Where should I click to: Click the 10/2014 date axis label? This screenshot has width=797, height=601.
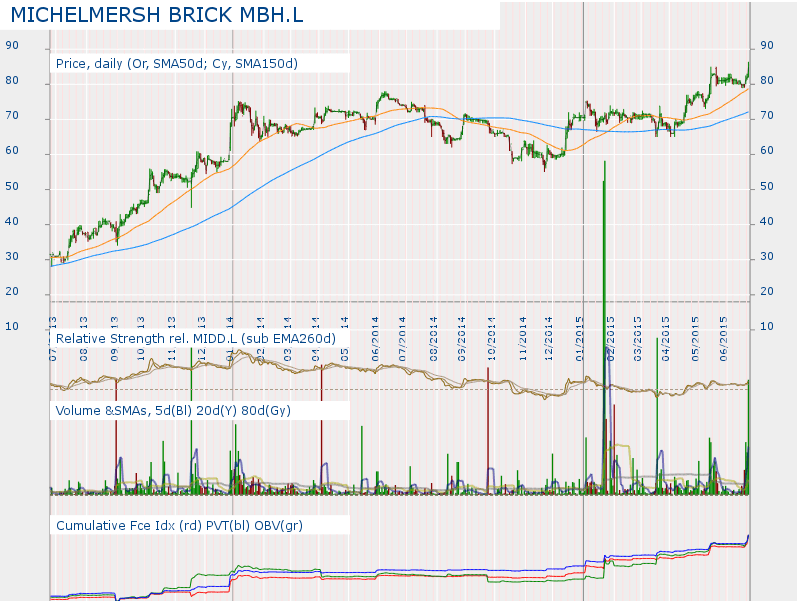(x=492, y=339)
